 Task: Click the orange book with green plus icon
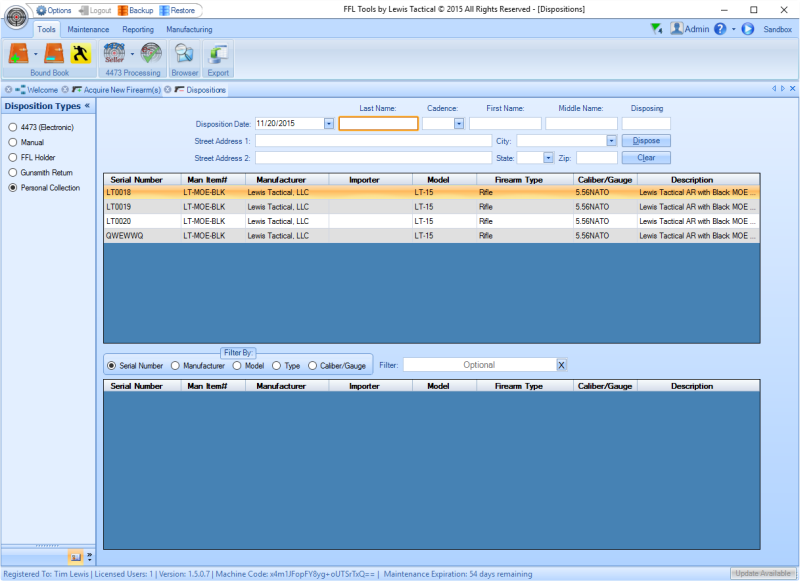coord(18,54)
